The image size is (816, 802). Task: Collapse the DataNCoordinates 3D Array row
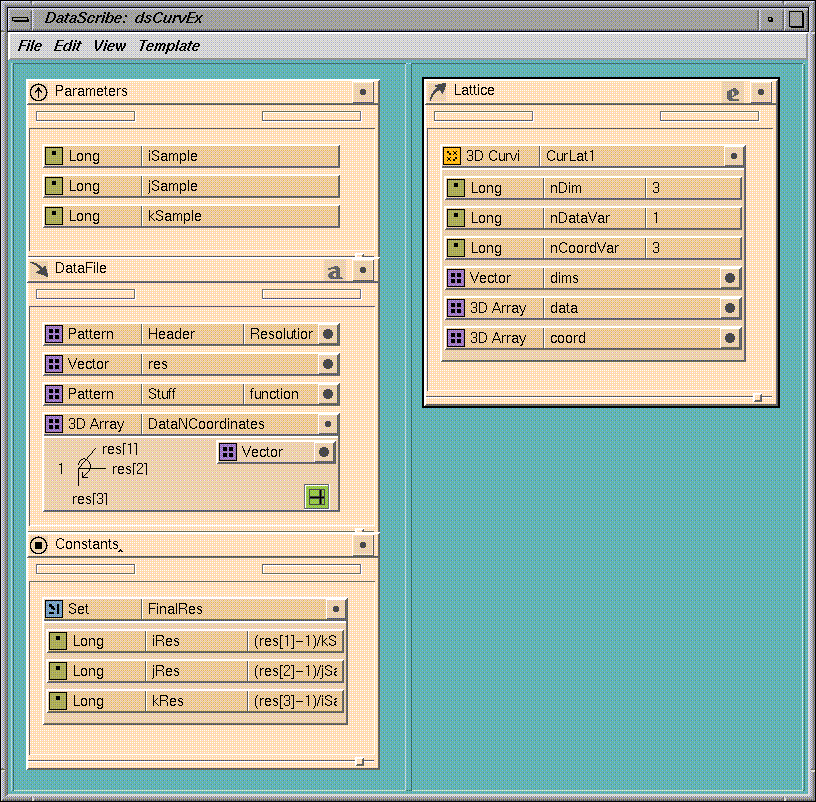pyautogui.click(x=327, y=424)
